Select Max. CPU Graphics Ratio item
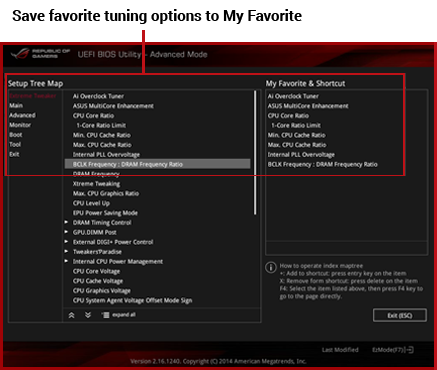This screenshot has height=370, width=437. 106,193
